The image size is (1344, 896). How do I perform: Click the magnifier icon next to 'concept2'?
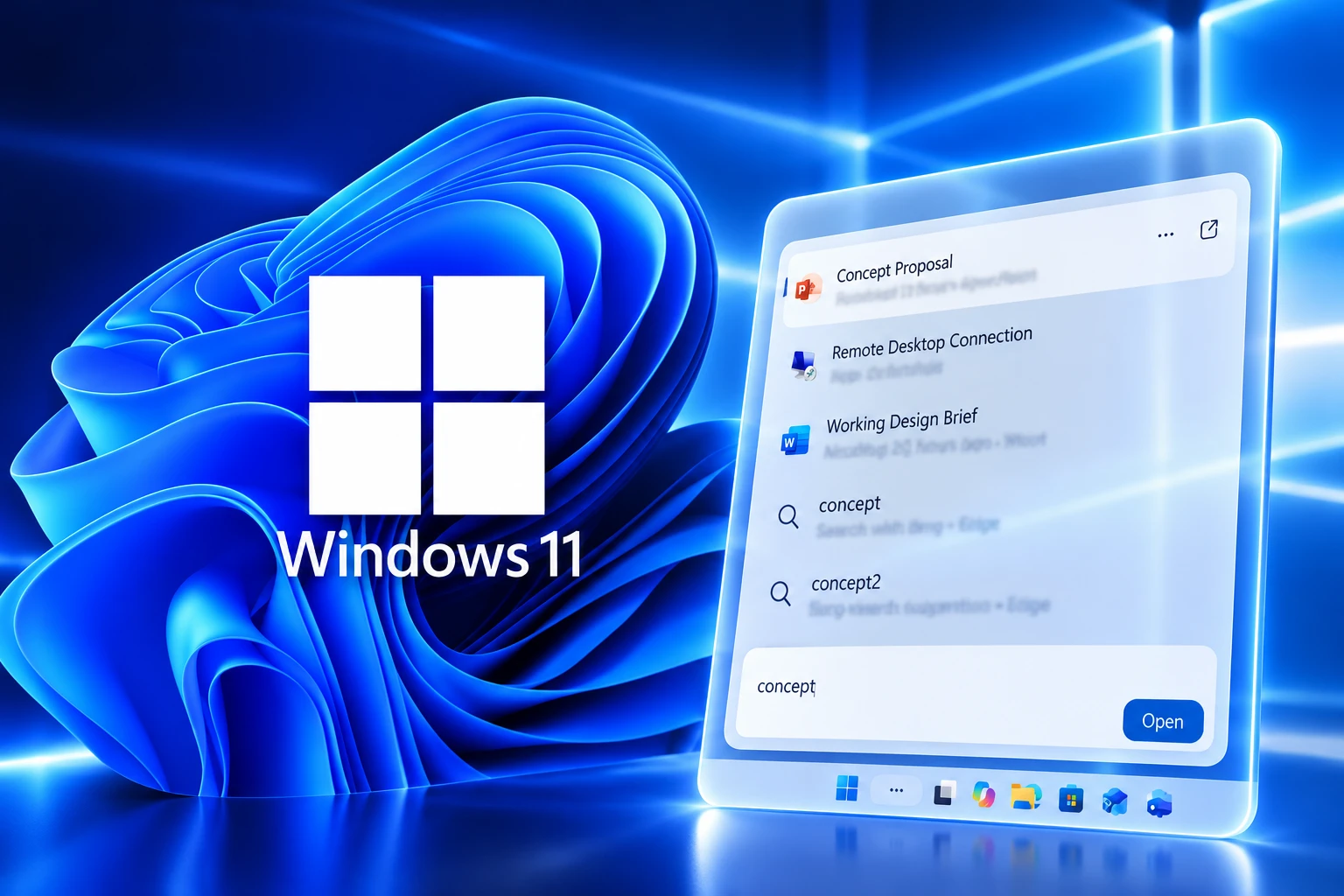pos(780,593)
